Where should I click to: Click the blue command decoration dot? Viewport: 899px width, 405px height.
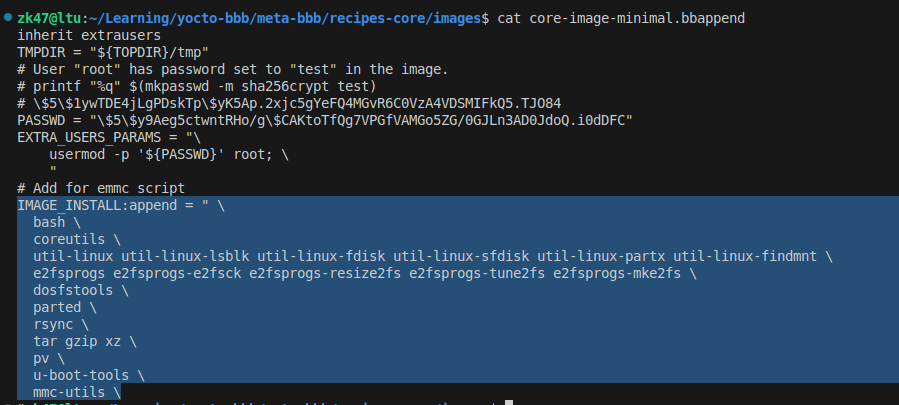click(x=7, y=19)
